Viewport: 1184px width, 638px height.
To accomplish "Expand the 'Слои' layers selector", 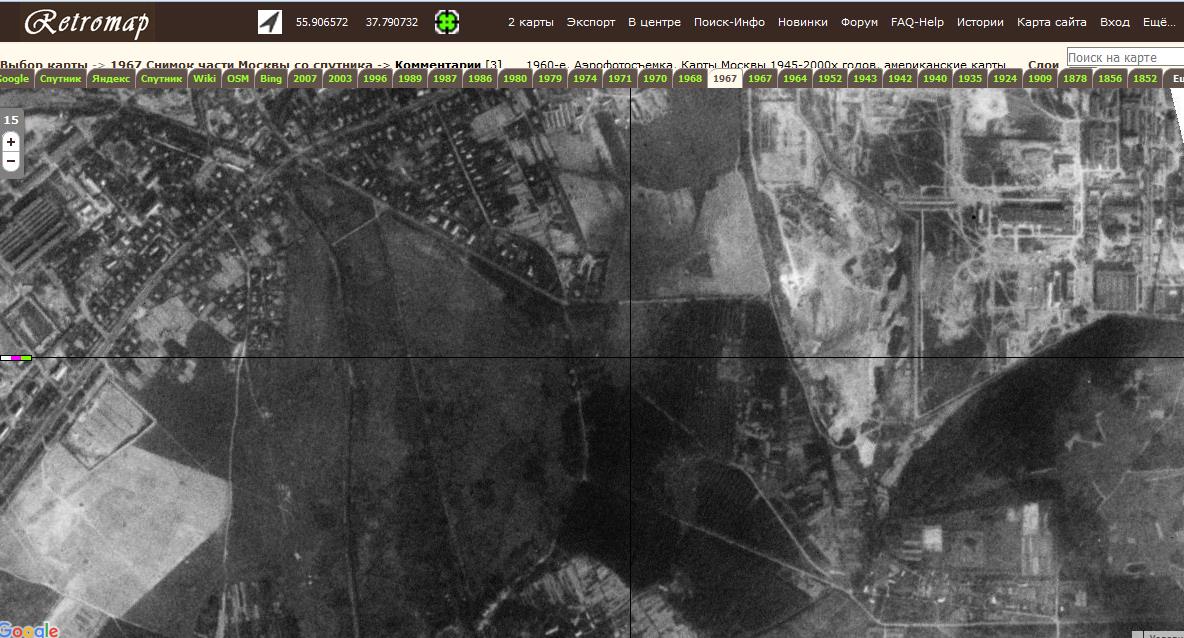I will (x=1043, y=65).
